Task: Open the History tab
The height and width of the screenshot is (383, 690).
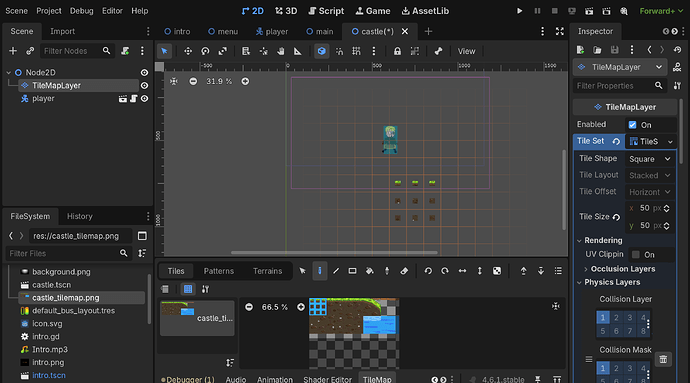Action: [80, 216]
